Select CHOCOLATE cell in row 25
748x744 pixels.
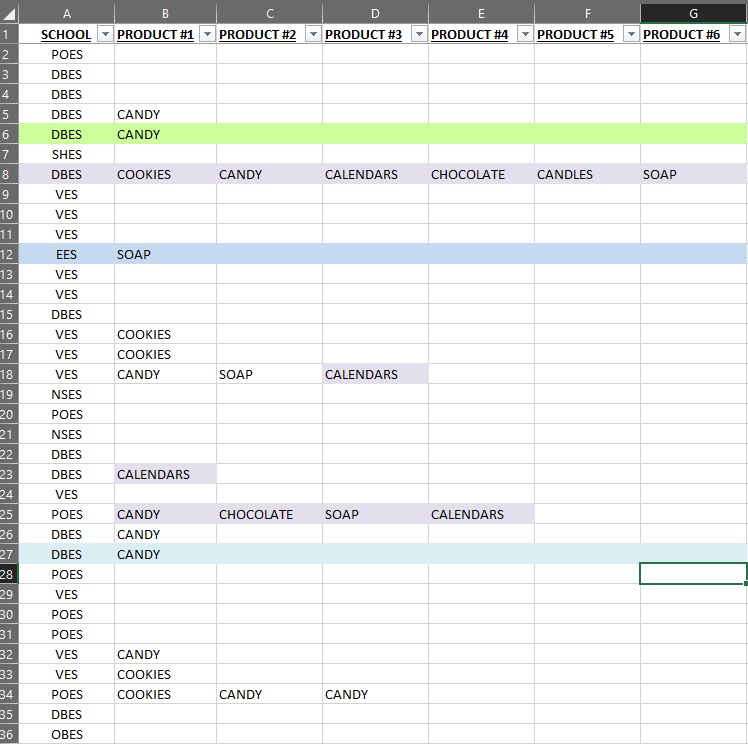[270, 514]
